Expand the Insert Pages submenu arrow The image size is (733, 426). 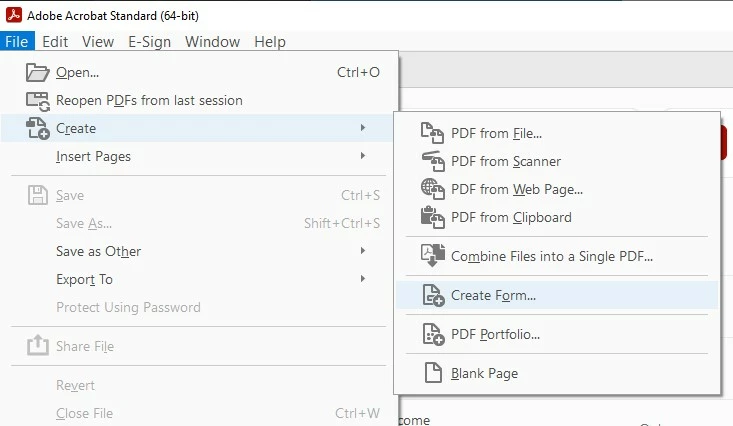pyautogui.click(x=363, y=156)
